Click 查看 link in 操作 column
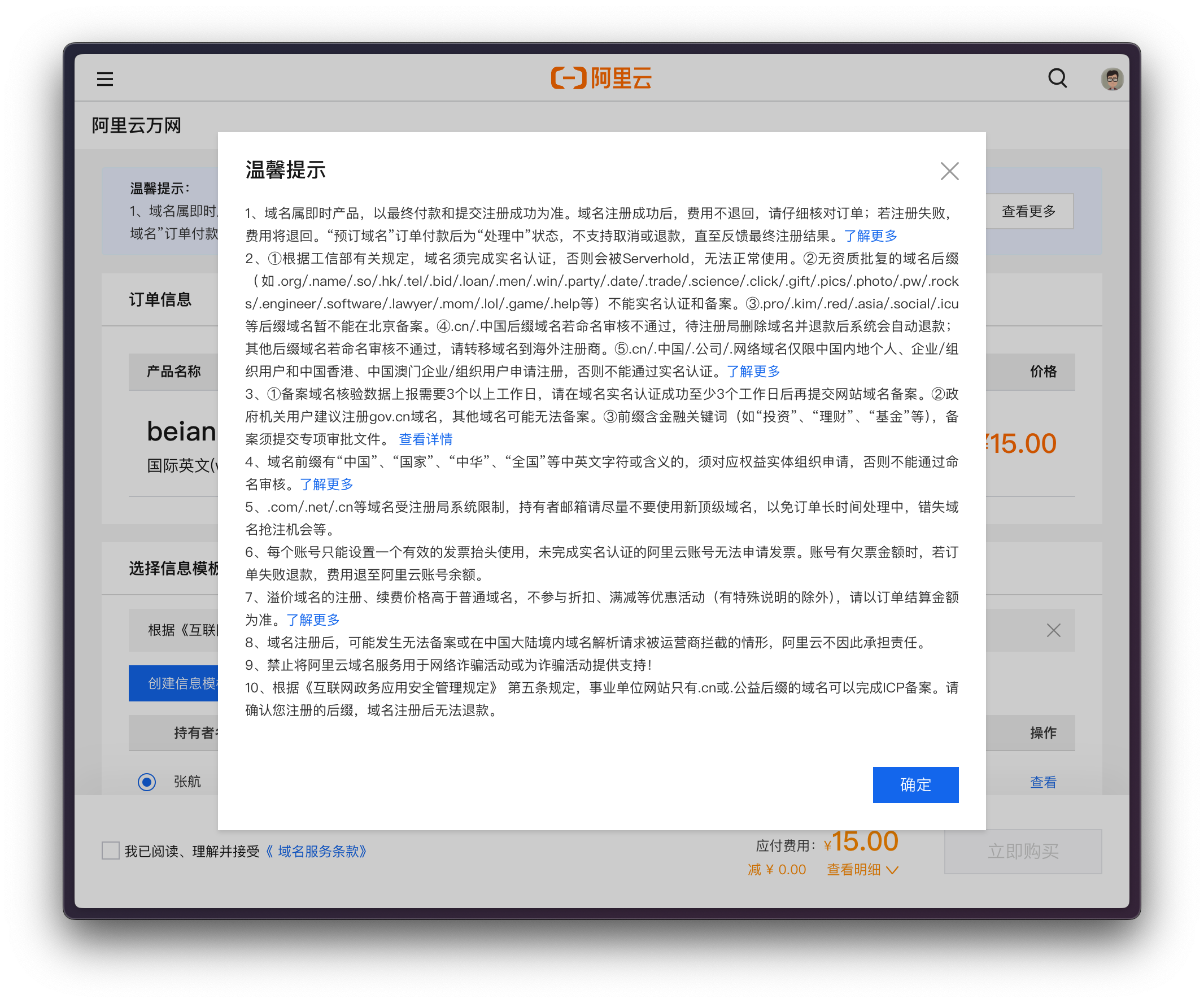This screenshot has height=1003, width=1204. point(1043,782)
